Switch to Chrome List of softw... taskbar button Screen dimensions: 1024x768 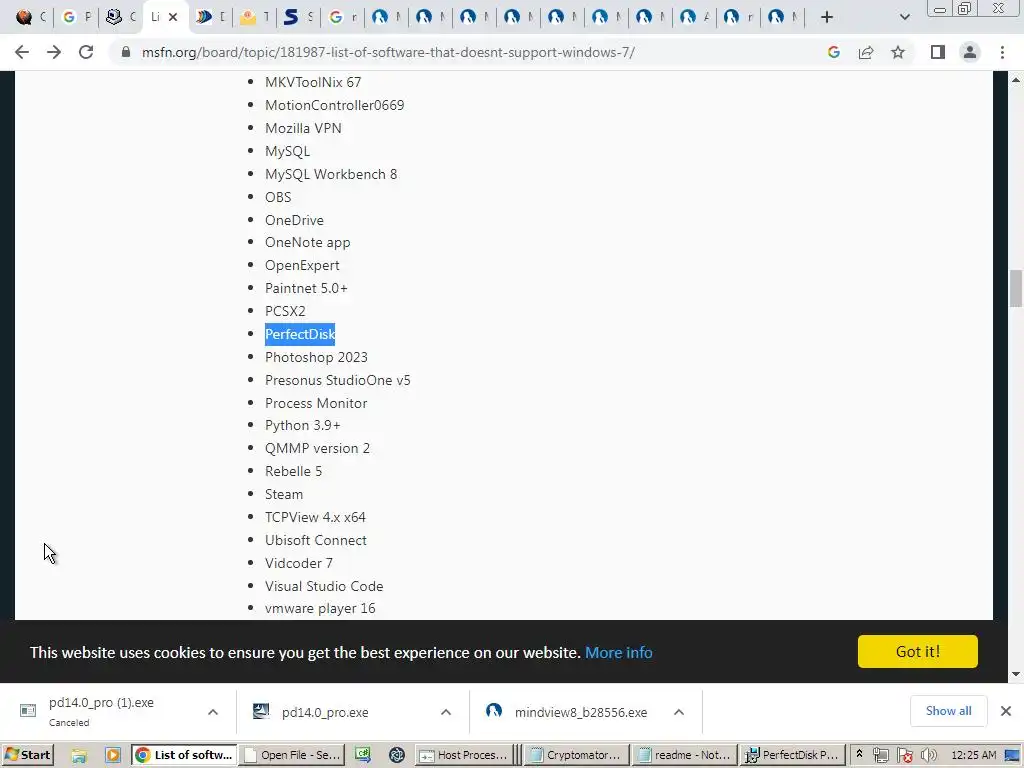[x=184, y=755]
